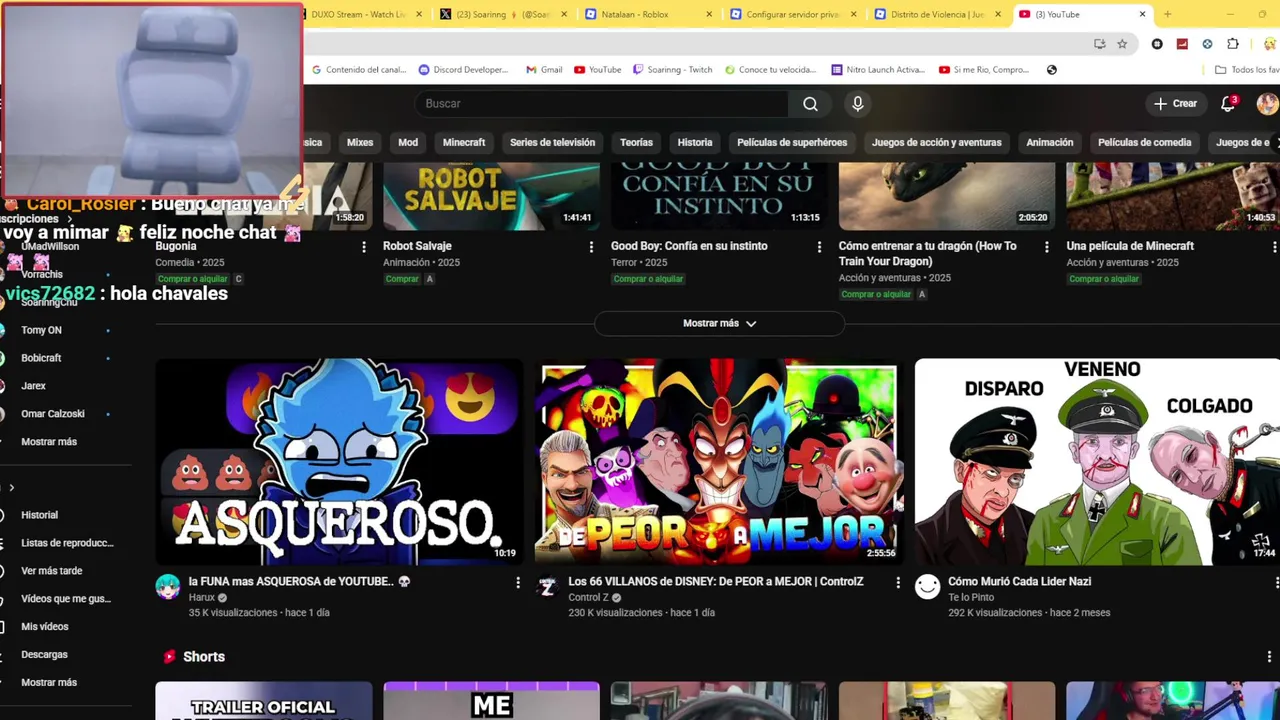Open Una película de Minecraft title
Screen dimensions: 1280x720
point(1130,246)
